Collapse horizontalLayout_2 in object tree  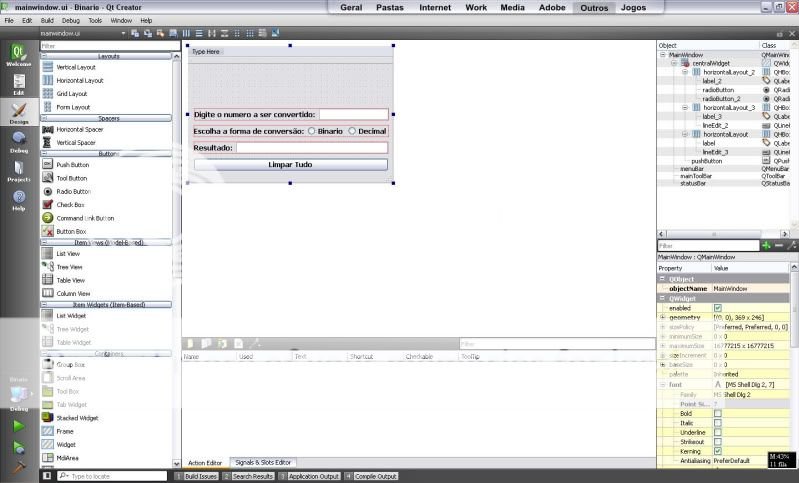tap(685, 72)
